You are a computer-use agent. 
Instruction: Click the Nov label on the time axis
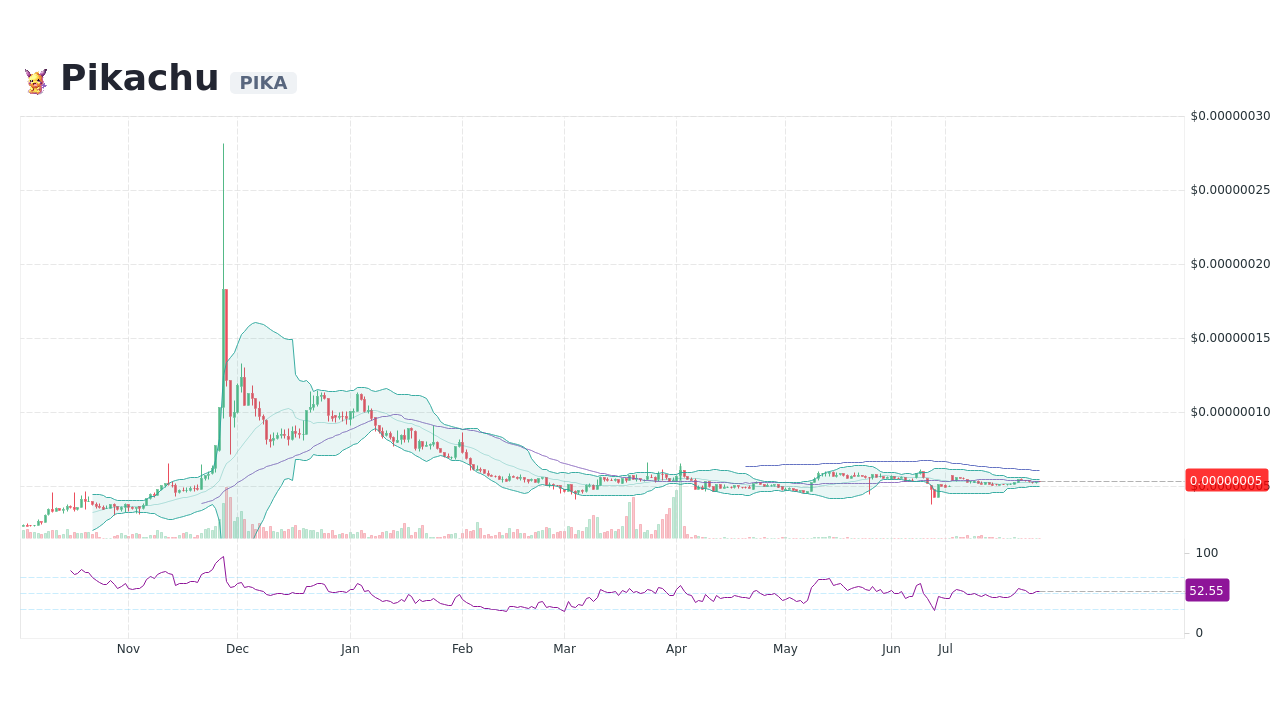[128, 648]
